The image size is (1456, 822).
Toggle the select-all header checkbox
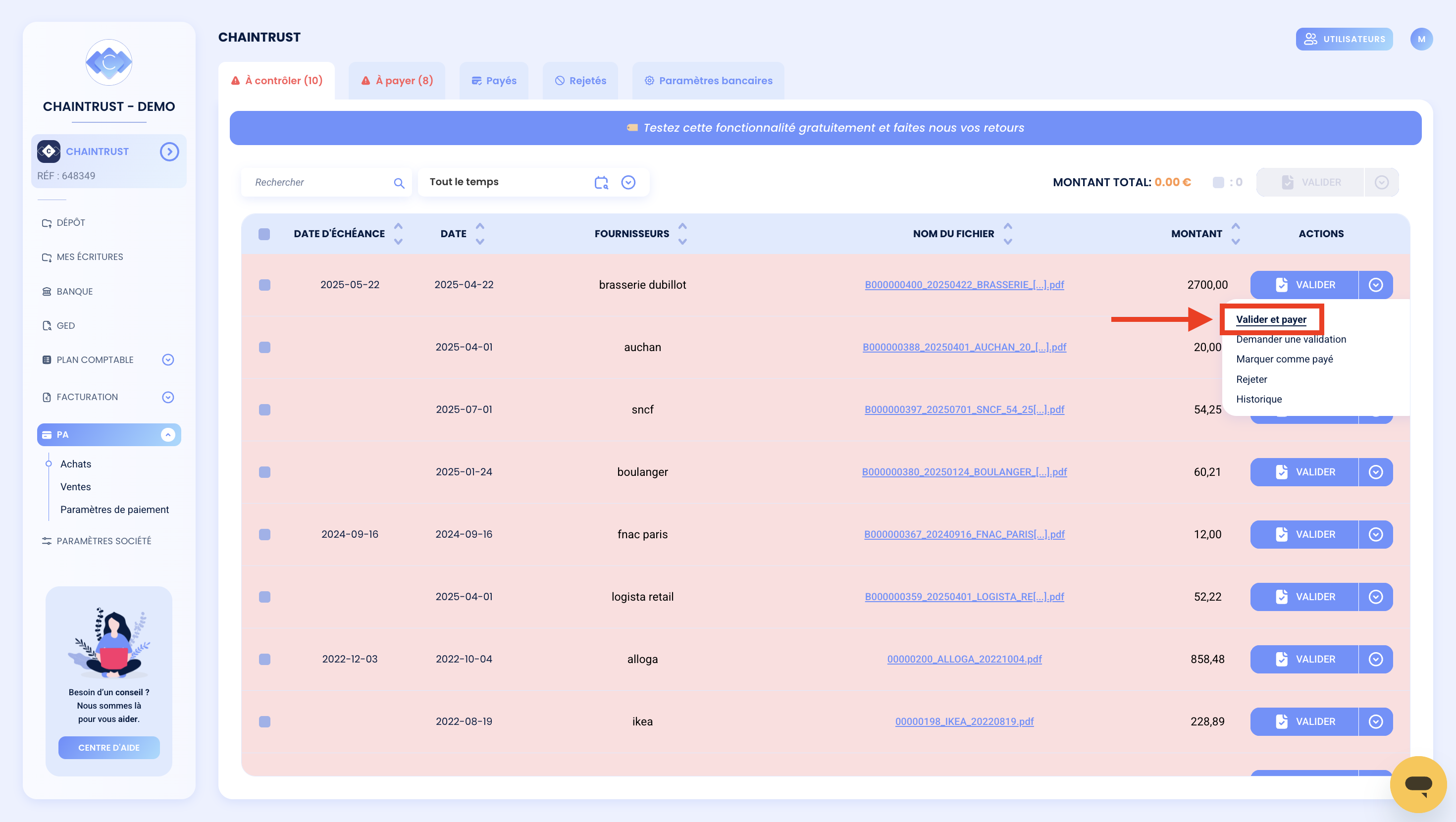pyautogui.click(x=264, y=234)
